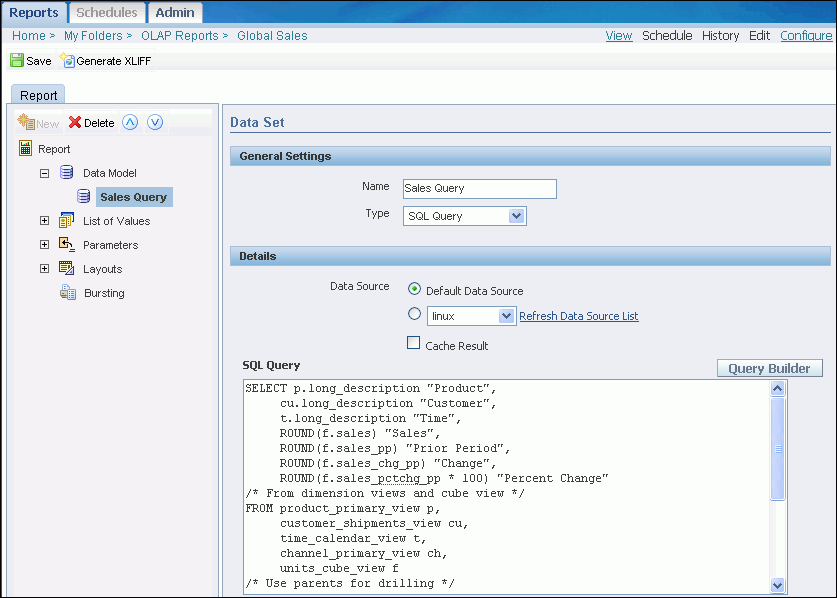The height and width of the screenshot is (598, 837).
Task: Enable the Cache Result checkbox
Action: point(414,344)
